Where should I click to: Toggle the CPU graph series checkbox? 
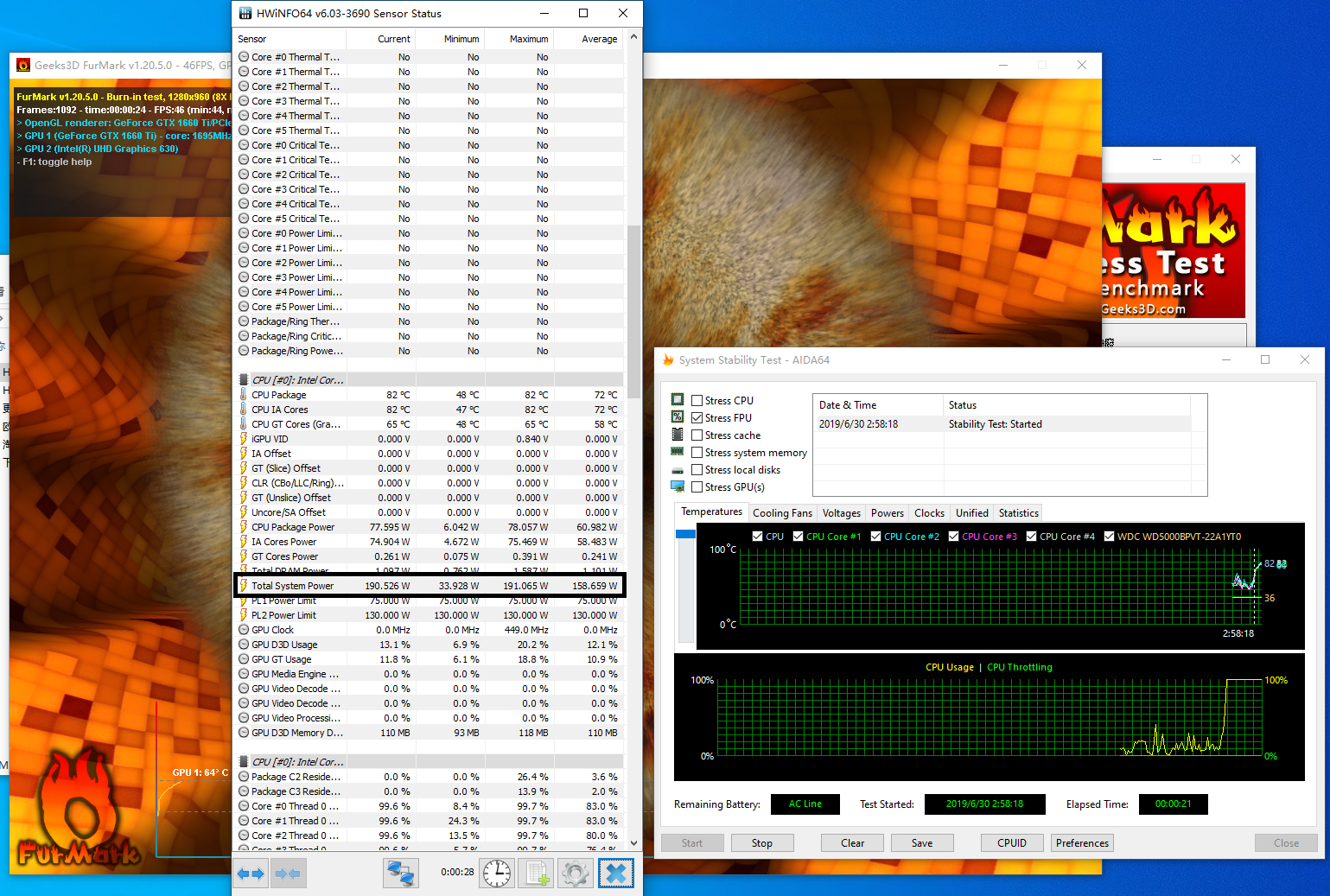(x=757, y=537)
